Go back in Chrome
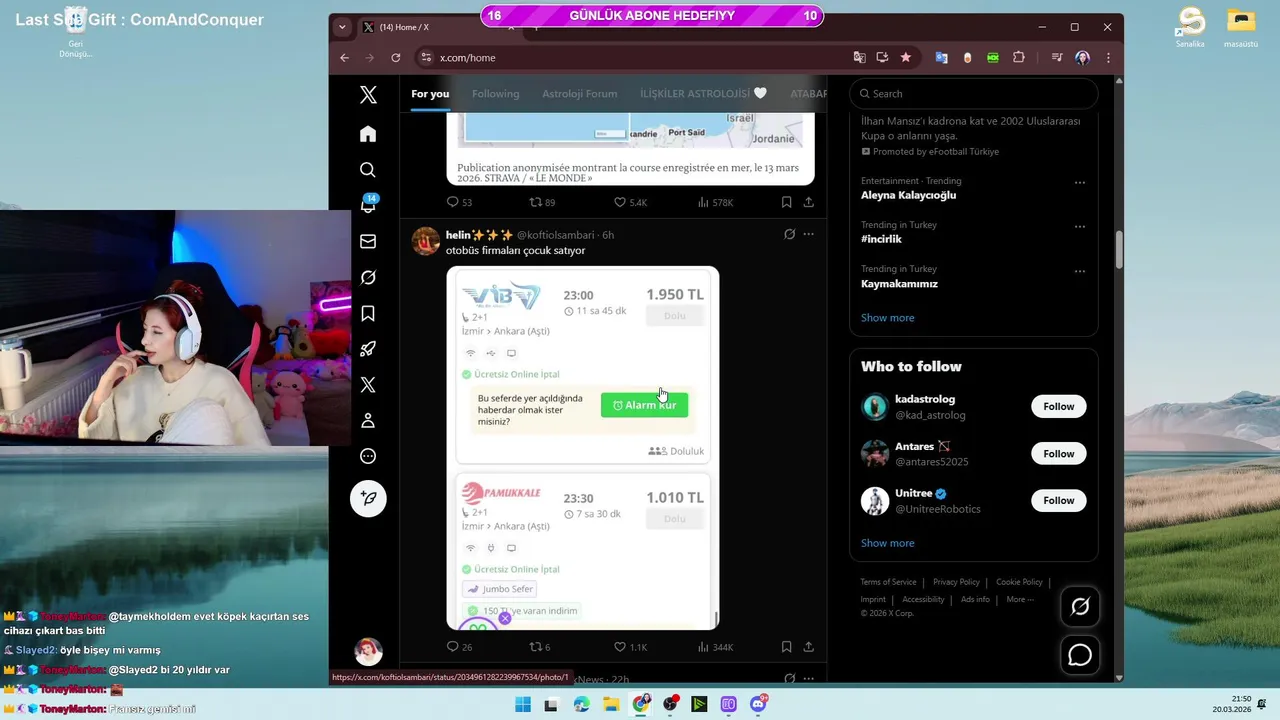1280x720 pixels. (344, 58)
